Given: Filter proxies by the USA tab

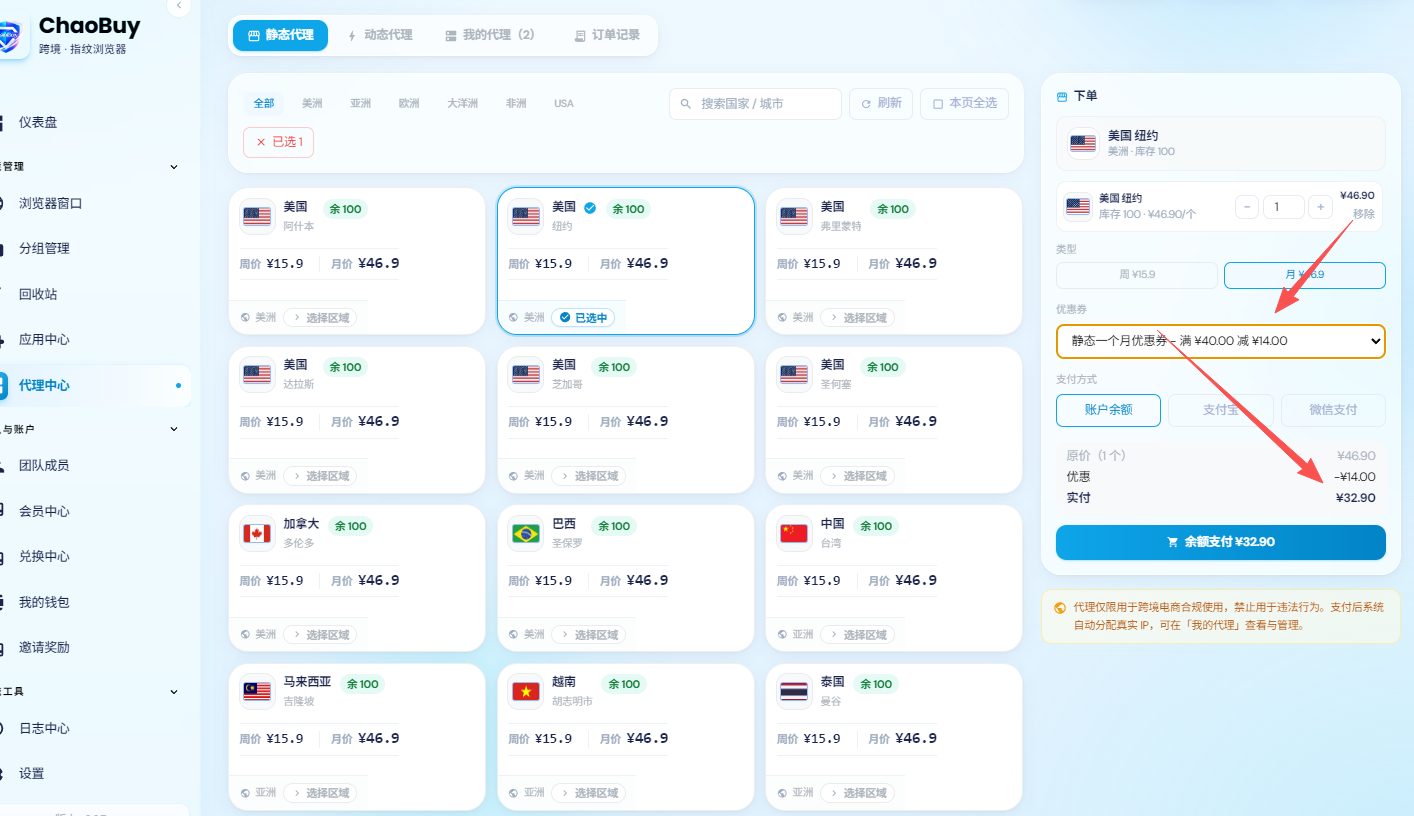Looking at the screenshot, I should tap(564, 103).
